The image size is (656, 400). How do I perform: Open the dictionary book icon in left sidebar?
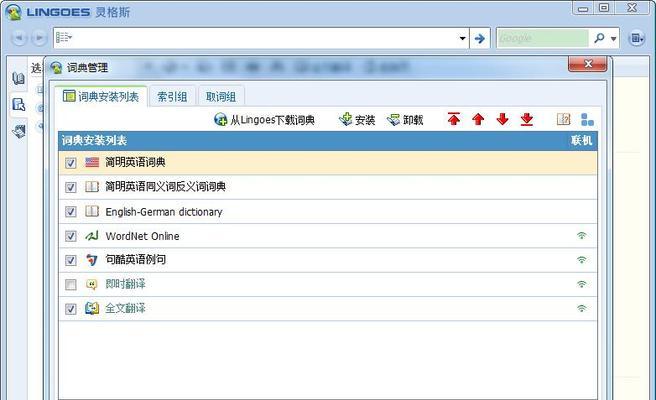click(x=18, y=78)
